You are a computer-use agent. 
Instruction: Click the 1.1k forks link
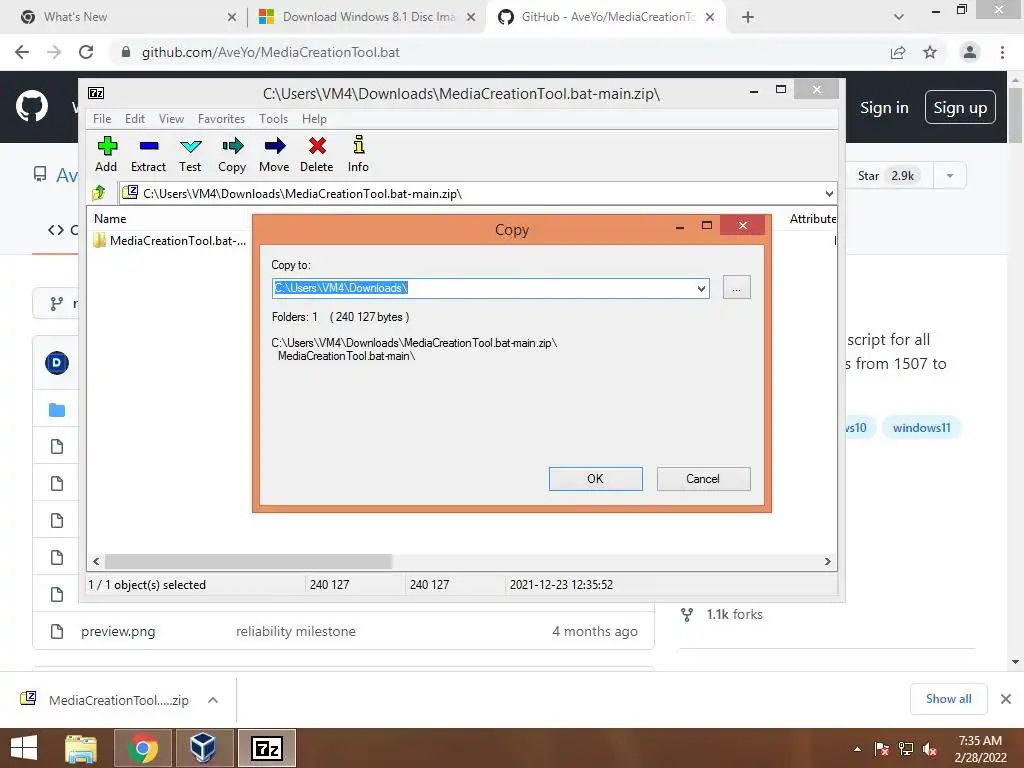(x=734, y=615)
